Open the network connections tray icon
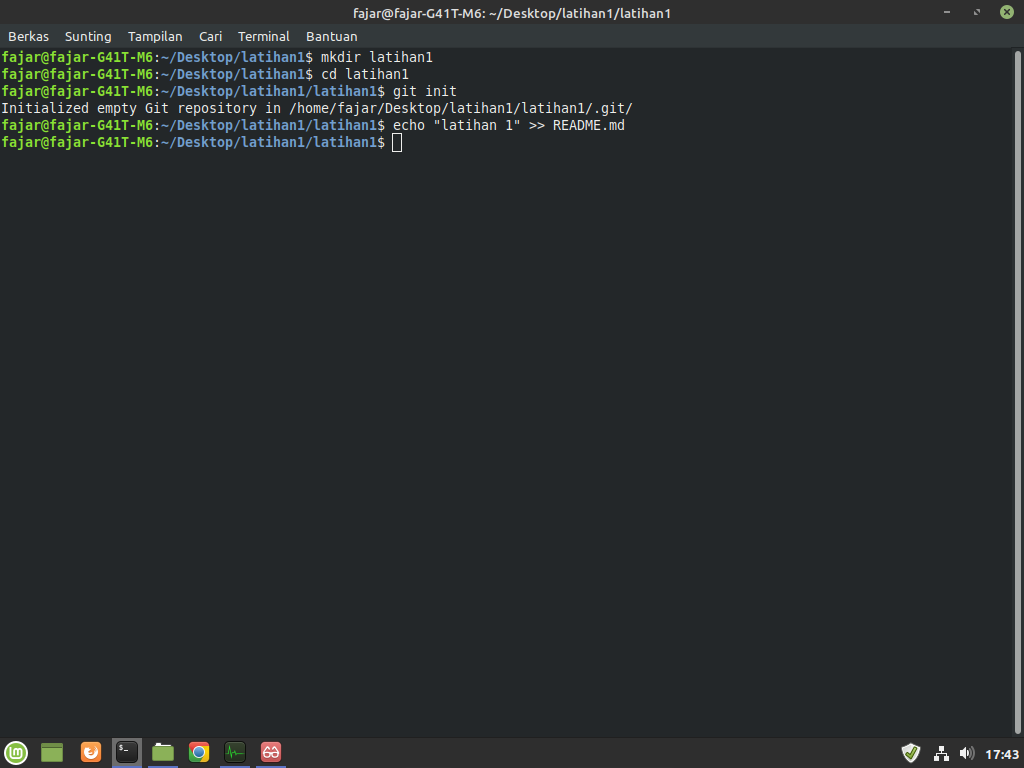Viewport: 1024px width, 768px height. tap(941, 754)
